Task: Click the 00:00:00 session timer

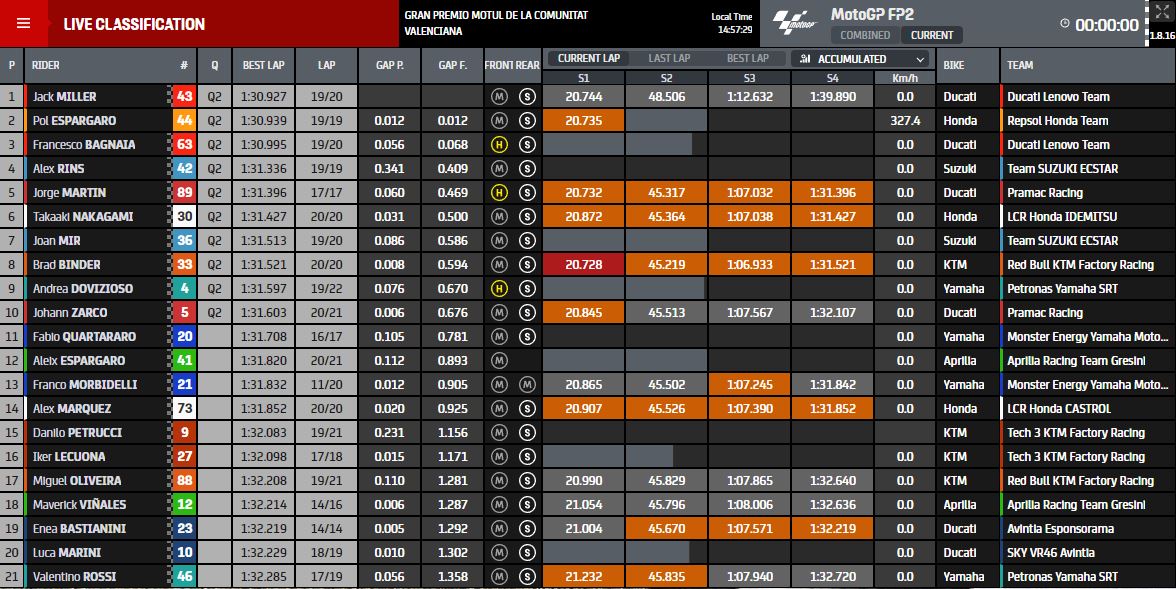Action: click(x=1107, y=25)
